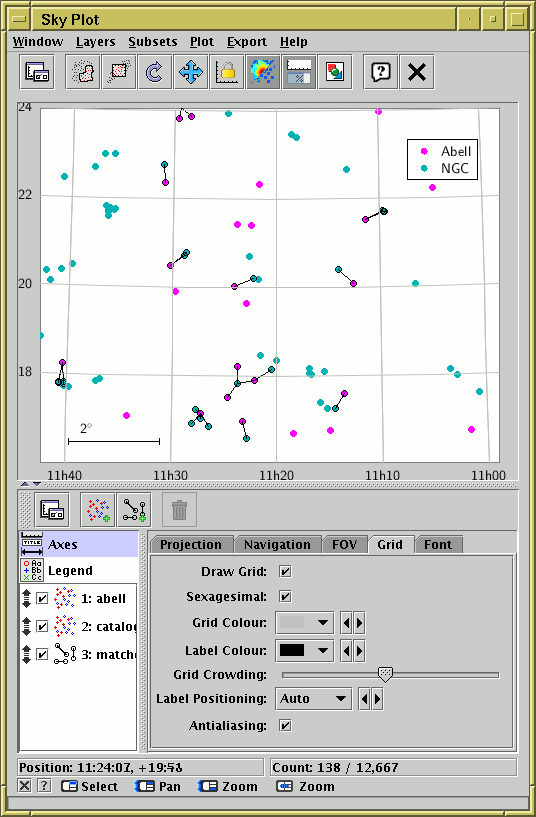Select the subset from visible points tool
This screenshot has width=536, height=817.
119,72
